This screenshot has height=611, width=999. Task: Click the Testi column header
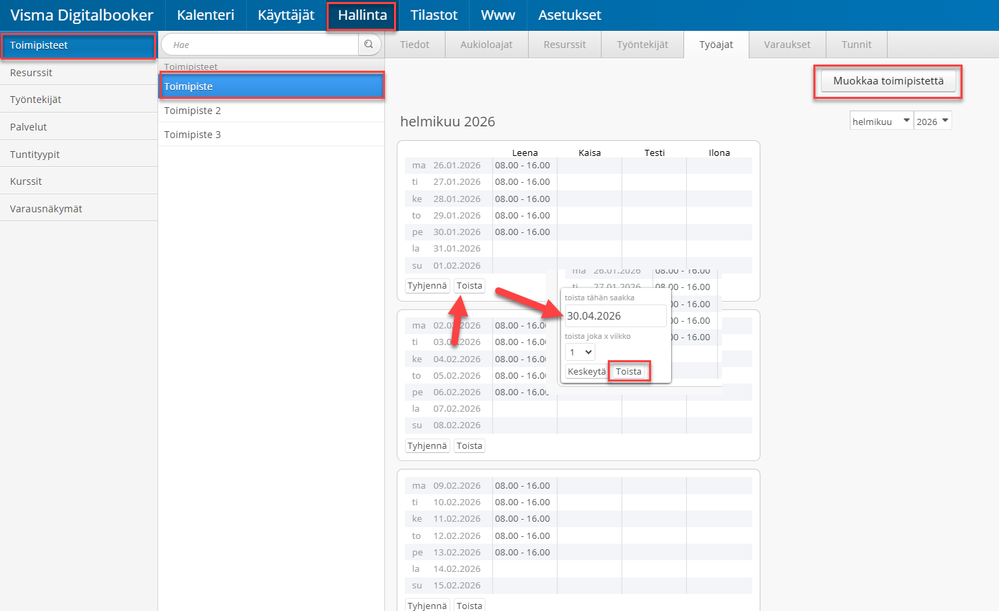pyautogui.click(x=654, y=153)
